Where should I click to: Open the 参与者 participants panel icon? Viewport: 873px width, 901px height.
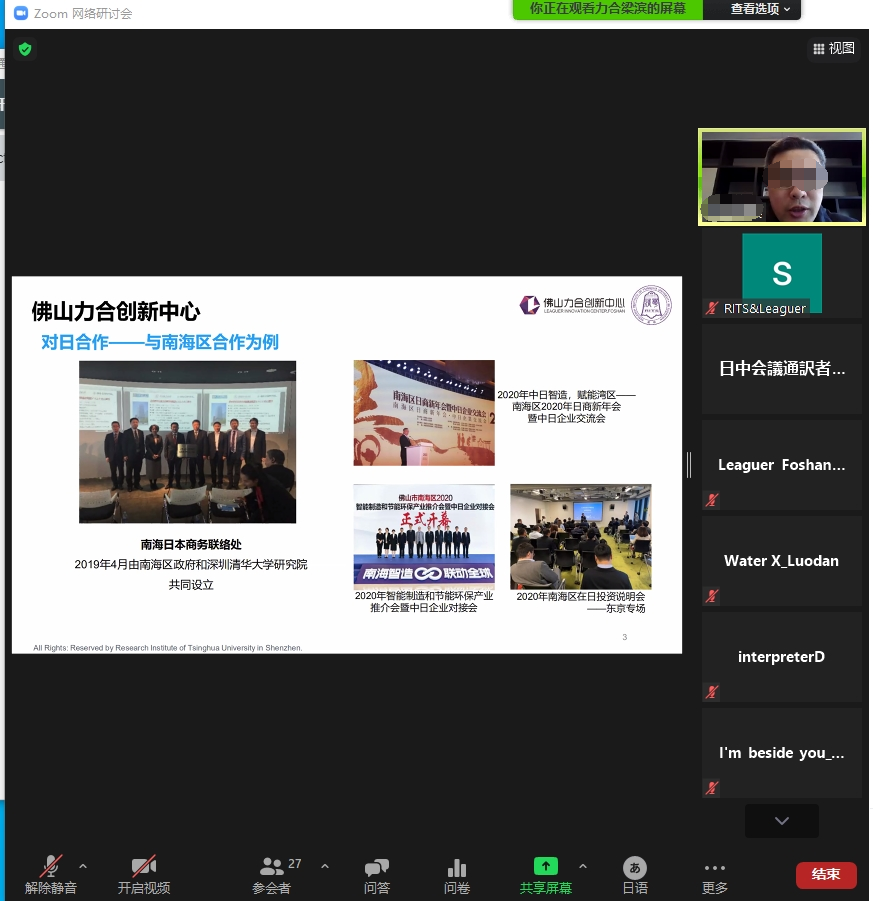coord(271,866)
